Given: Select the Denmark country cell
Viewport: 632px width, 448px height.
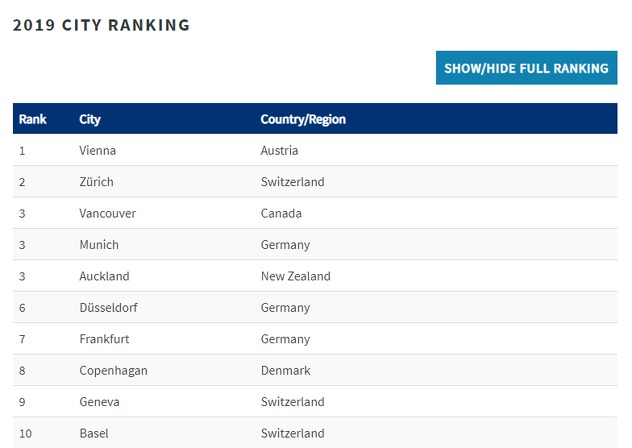Looking at the screenshot, I should click(x=286, y=371).
